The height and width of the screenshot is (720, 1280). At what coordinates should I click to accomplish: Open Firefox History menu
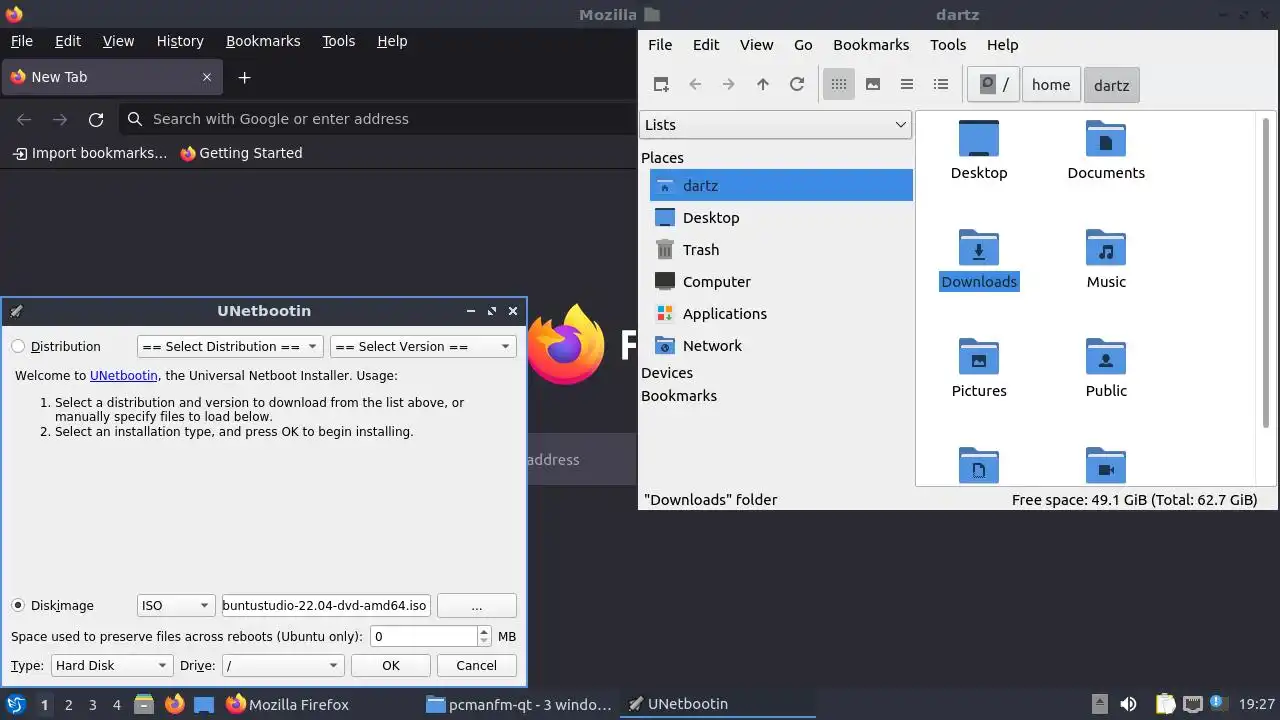coord(180,41)
